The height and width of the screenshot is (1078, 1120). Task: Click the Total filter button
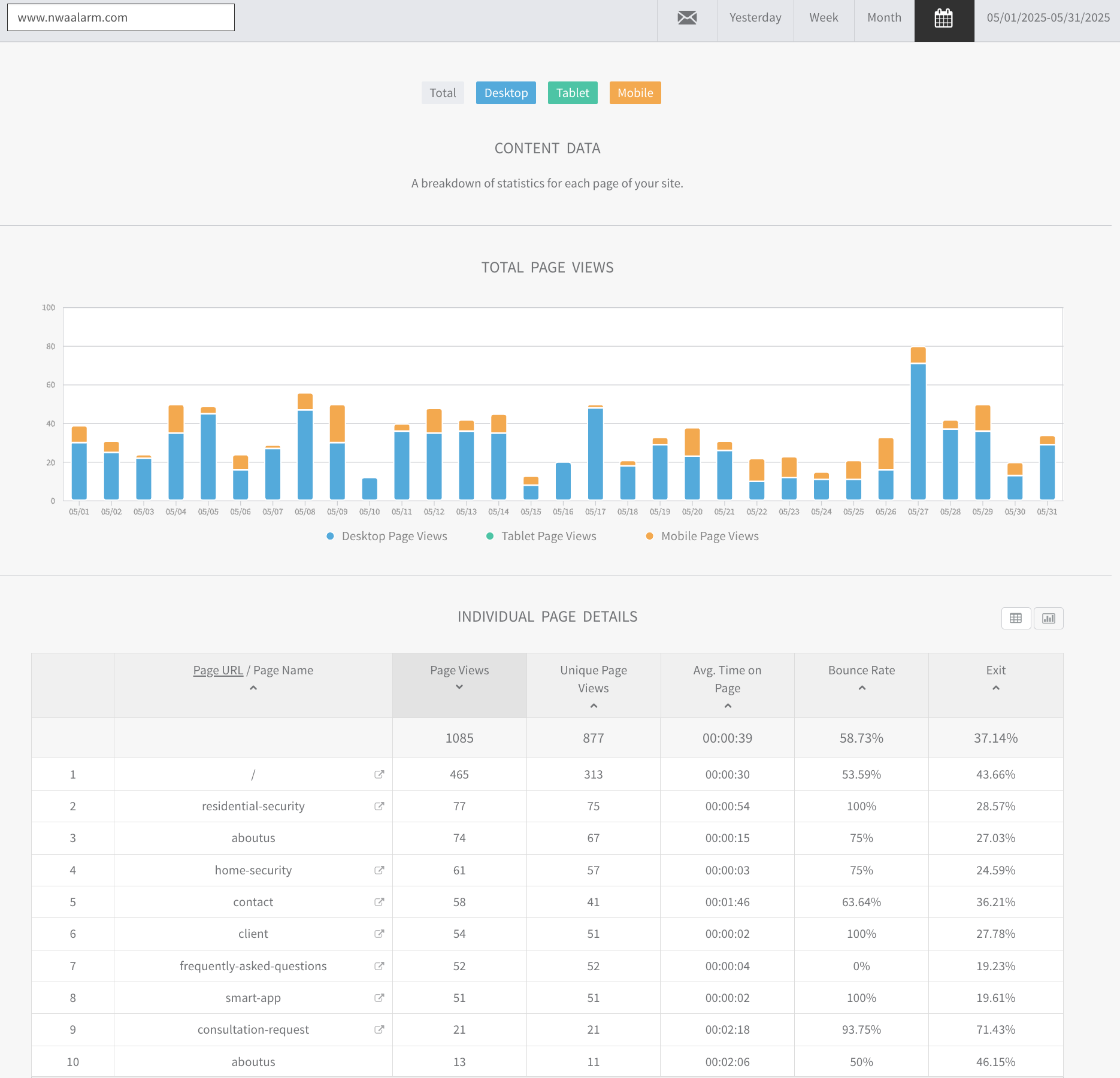443,93
